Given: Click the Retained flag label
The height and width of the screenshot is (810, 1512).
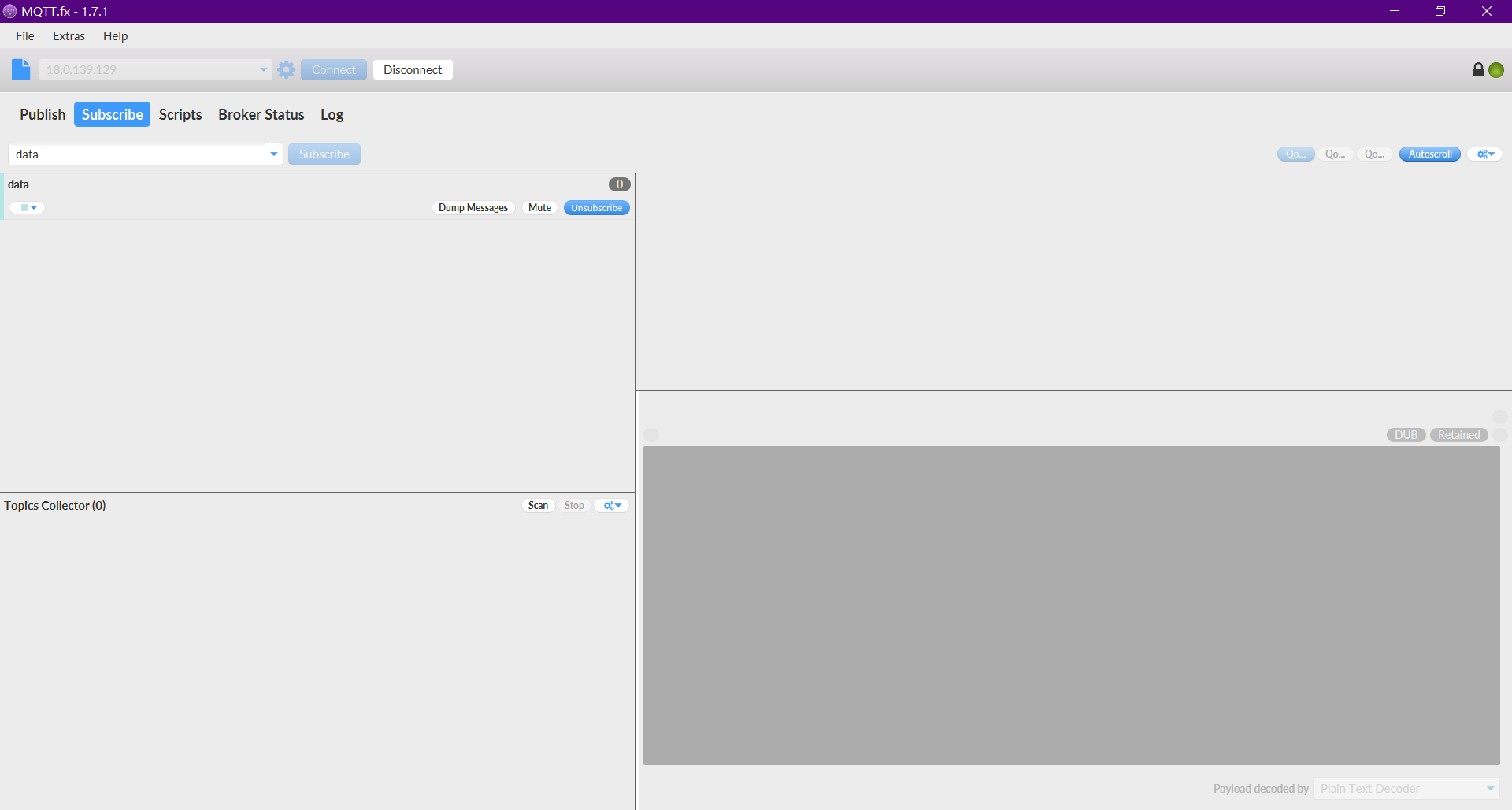Looking at the screenshot, I should (x=1458, y=435).
